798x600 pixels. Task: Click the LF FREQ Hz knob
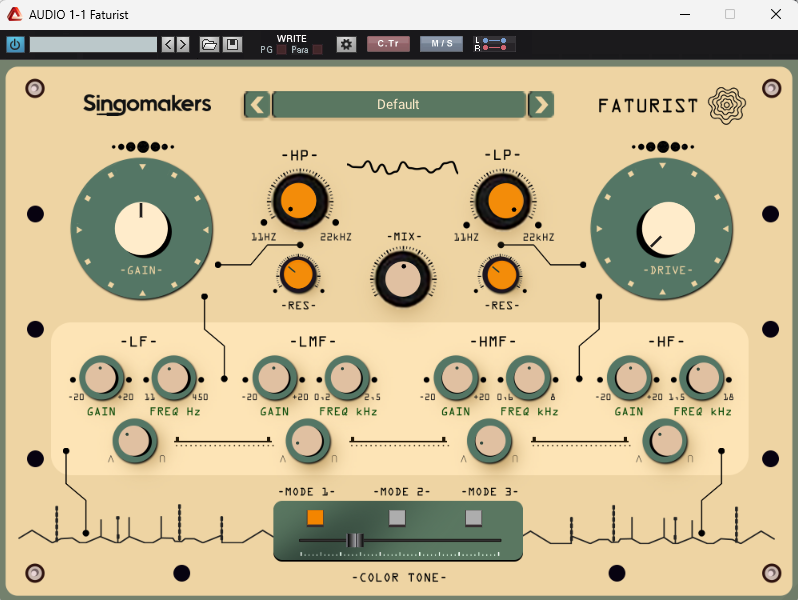click(x=174, y=379)
